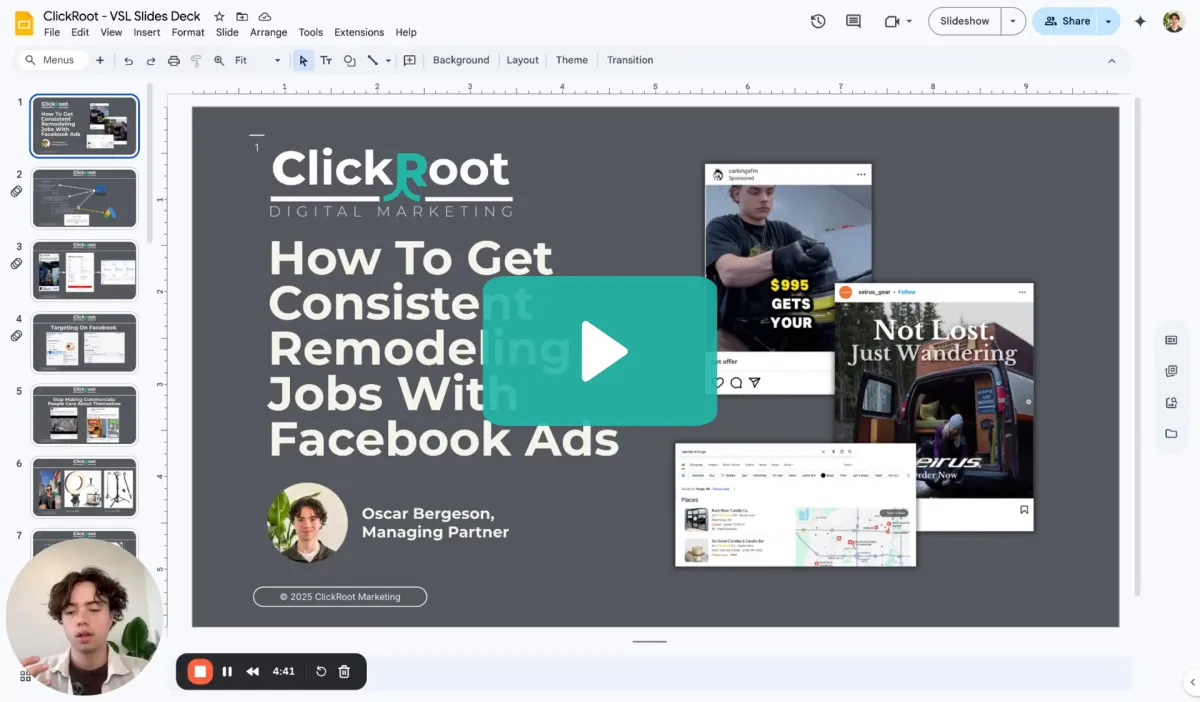Select the Line tool
1200x702 pixels.
(x=373, y=60)
